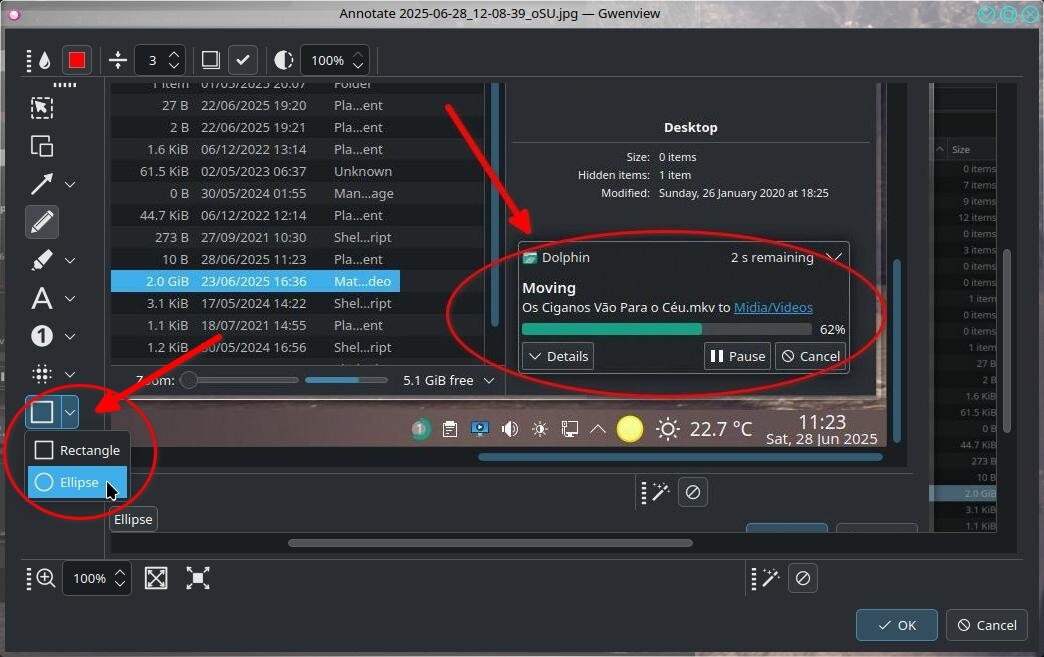Choose the Select tool with dashed cursor box
Image resolution: width=1044 pixels, height=657 pixels.
42,108
